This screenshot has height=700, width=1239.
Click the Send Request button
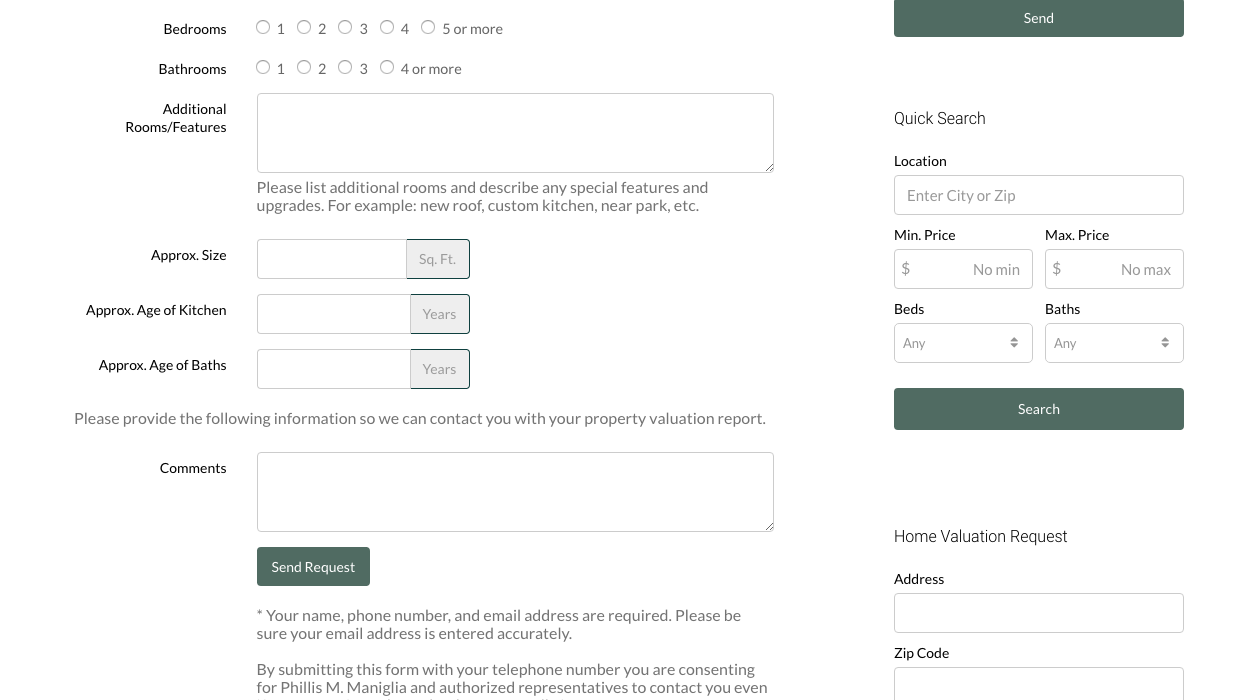tap(313, 567)
